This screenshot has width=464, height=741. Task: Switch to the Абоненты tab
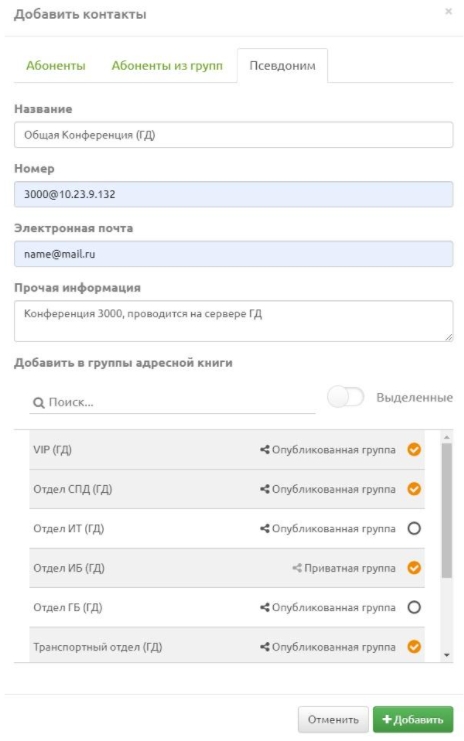coord(56,65)
